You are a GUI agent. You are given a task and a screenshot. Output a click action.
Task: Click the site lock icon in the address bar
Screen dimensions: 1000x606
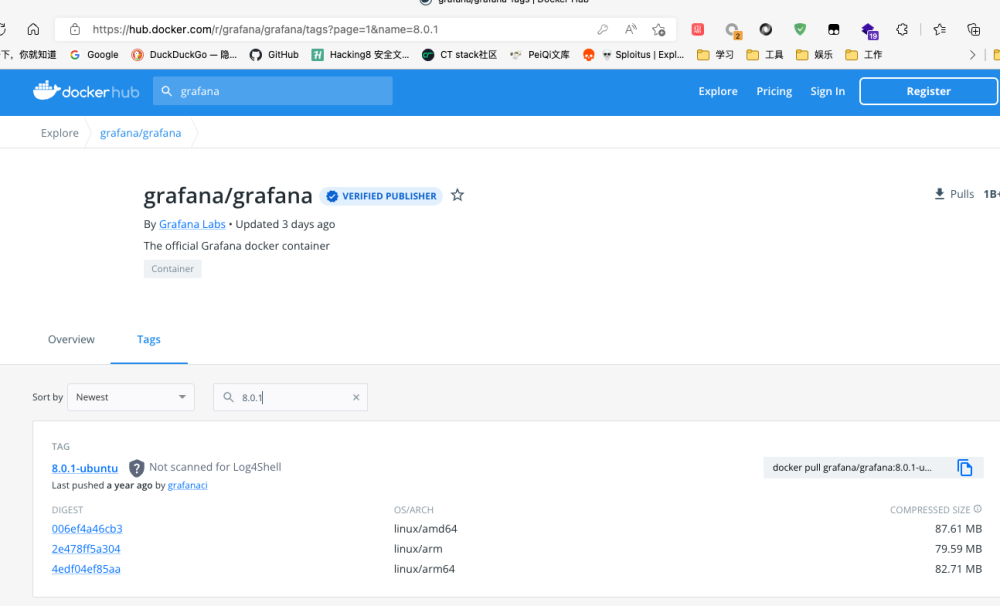(x=75, y=29)
